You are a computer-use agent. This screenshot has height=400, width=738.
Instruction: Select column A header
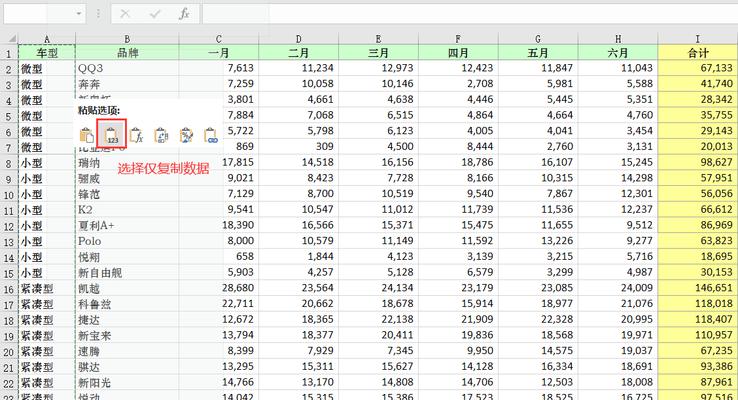pos(47,39)
